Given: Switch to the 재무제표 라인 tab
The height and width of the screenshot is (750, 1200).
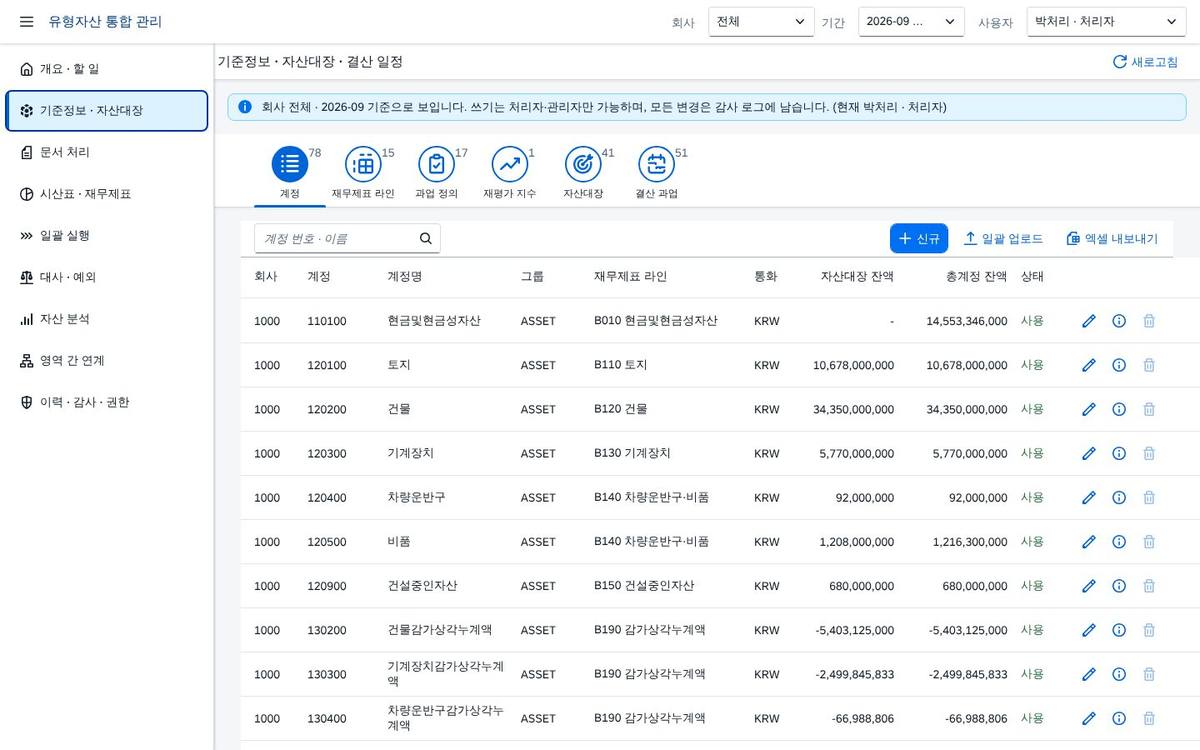Looking at the screenshot, I should point(363,174).
